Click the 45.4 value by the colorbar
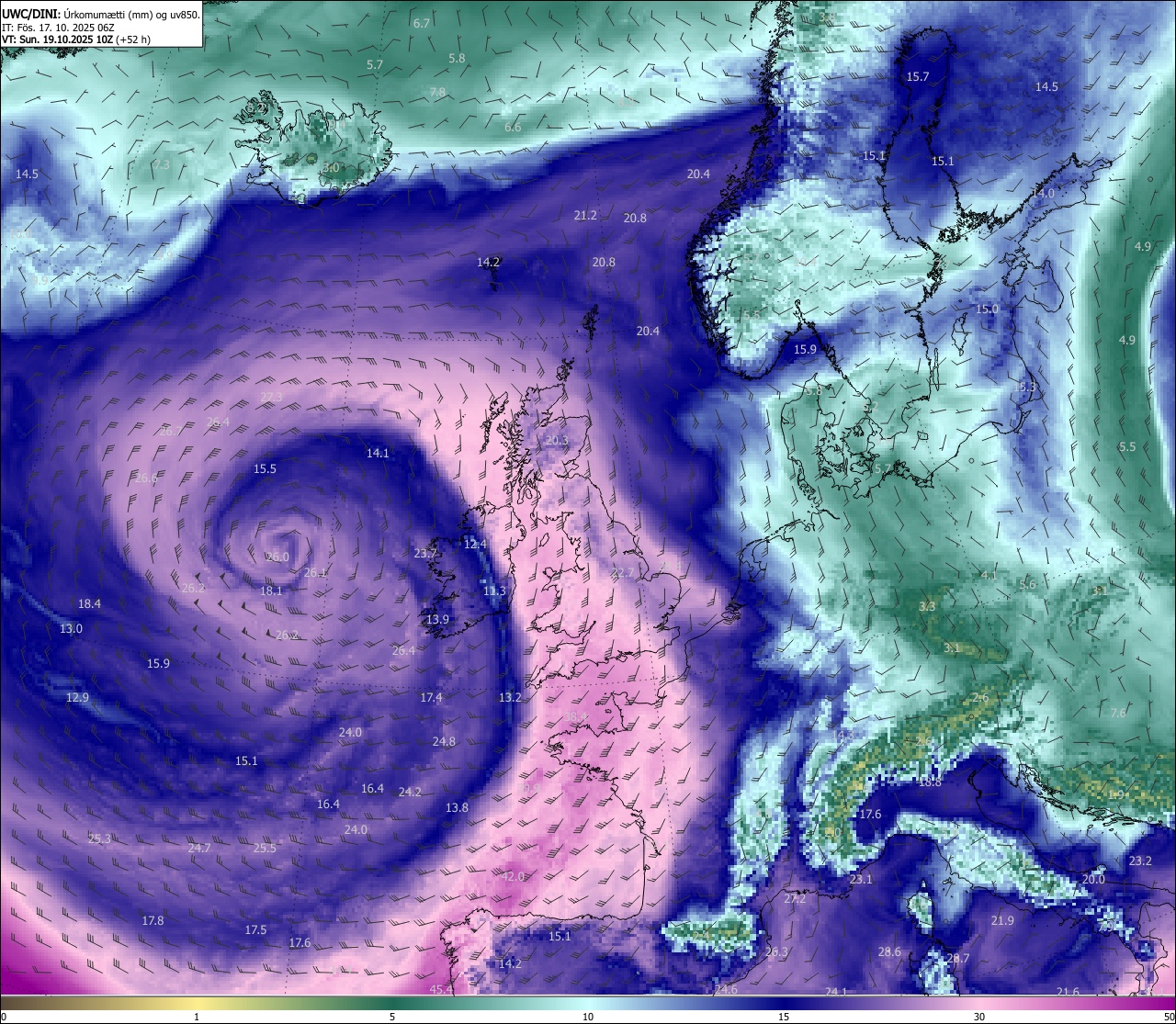This screenshot has width=1176, height=1024. [441, 989]
